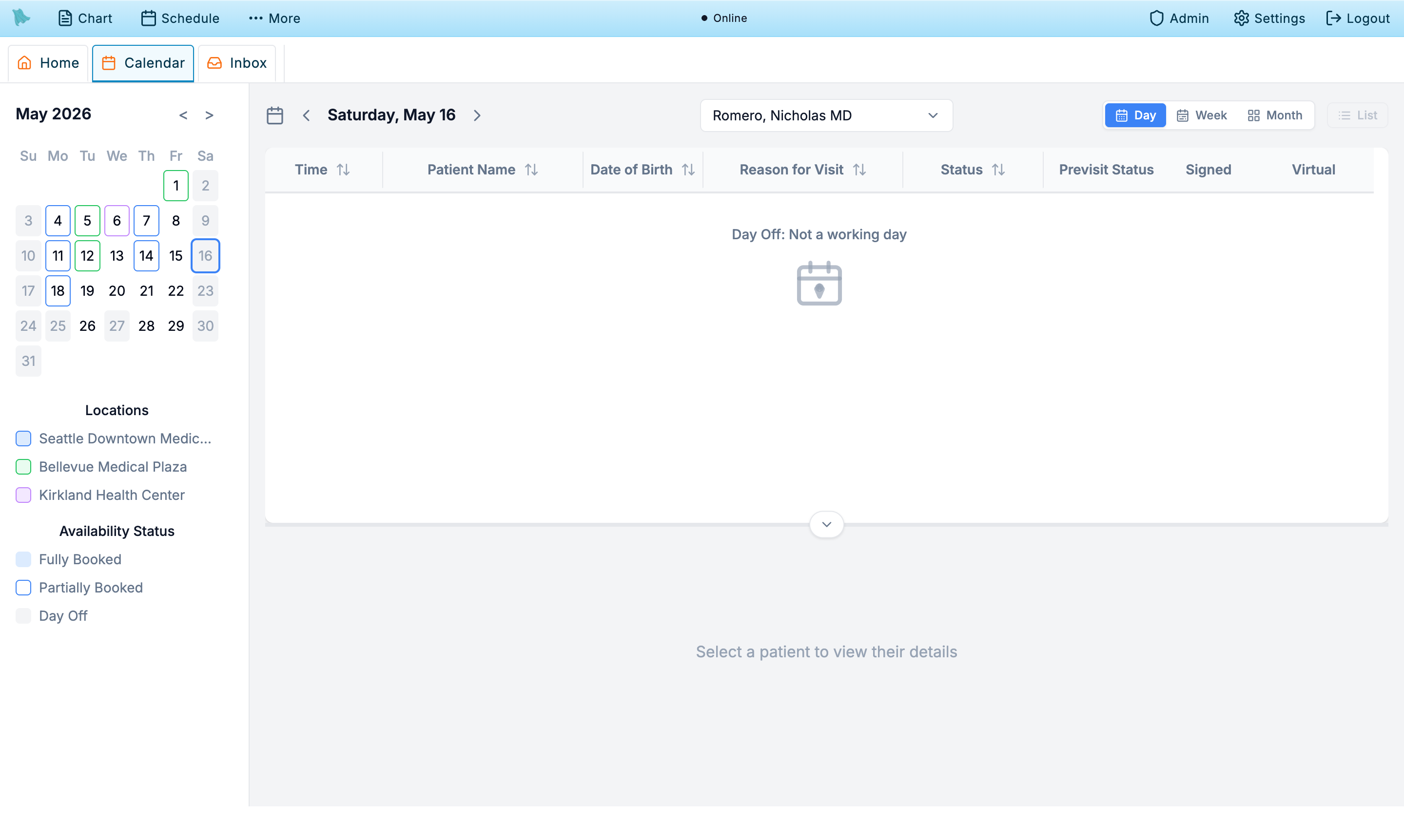Select May 16 in mini calendar
This screenshot has height=840, width=1404.
tap(205, 256)
